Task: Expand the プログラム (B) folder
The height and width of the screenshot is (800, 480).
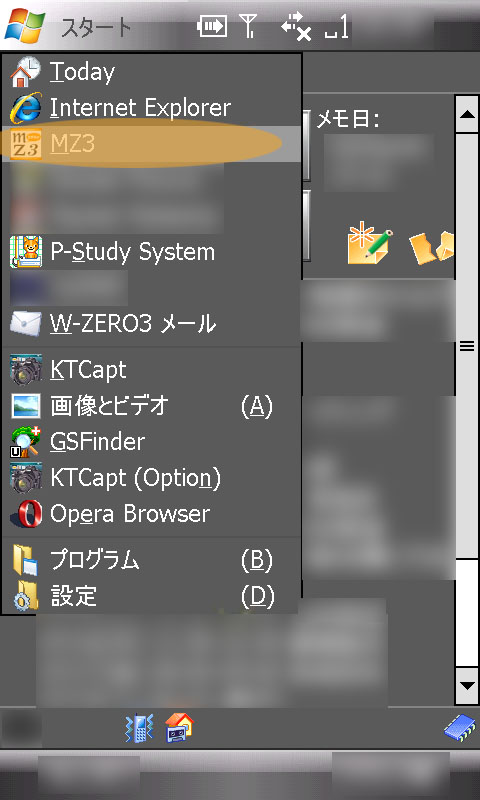Action: [x=151, y=560]
